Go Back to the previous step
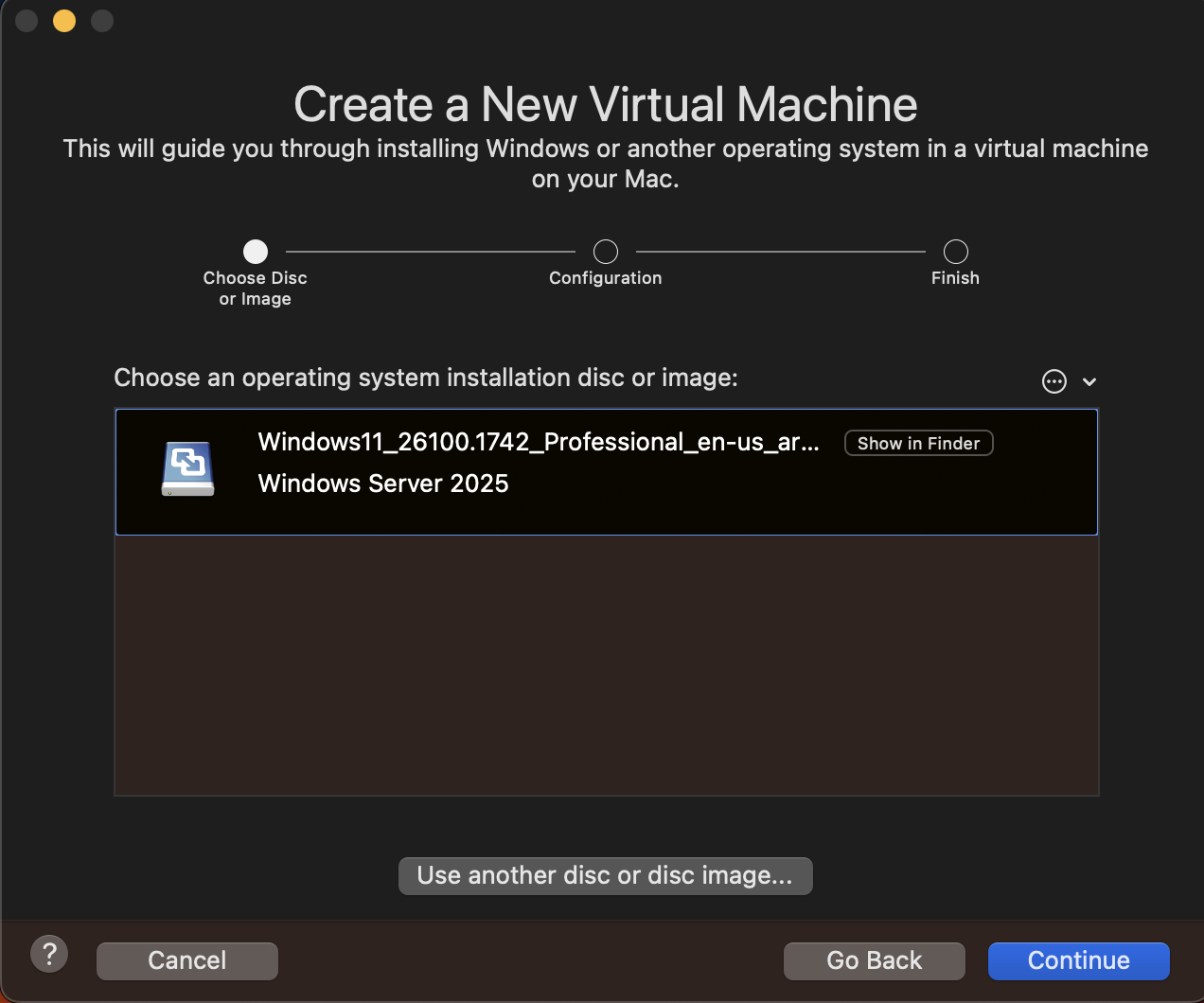 pyautogui.click(x=874, y=960)
